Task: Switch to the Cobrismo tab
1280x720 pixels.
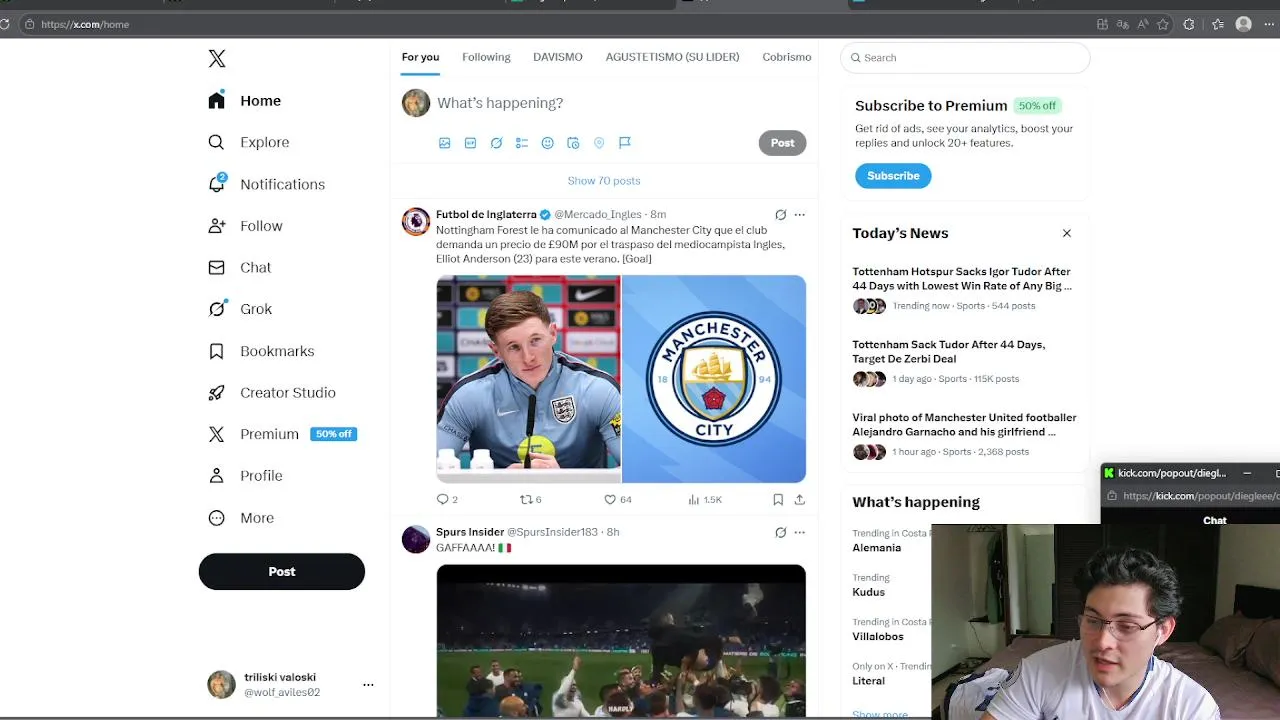Action: 787,57
